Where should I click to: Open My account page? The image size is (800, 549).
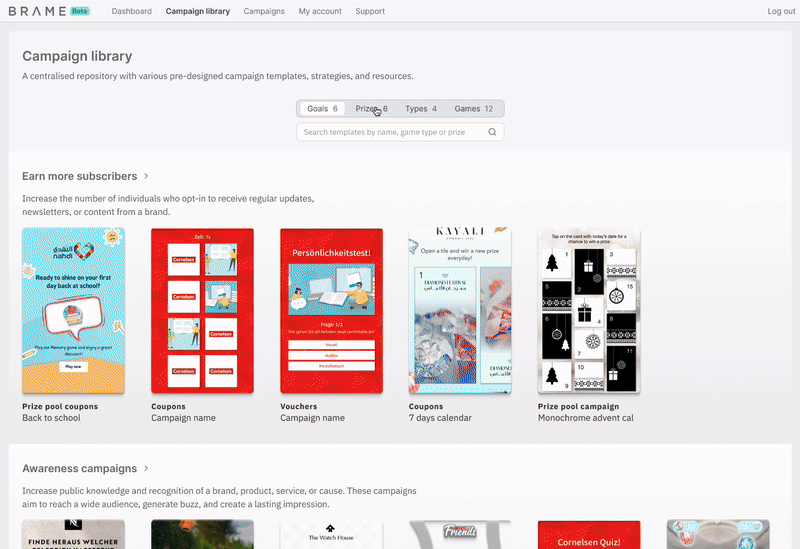320,11
